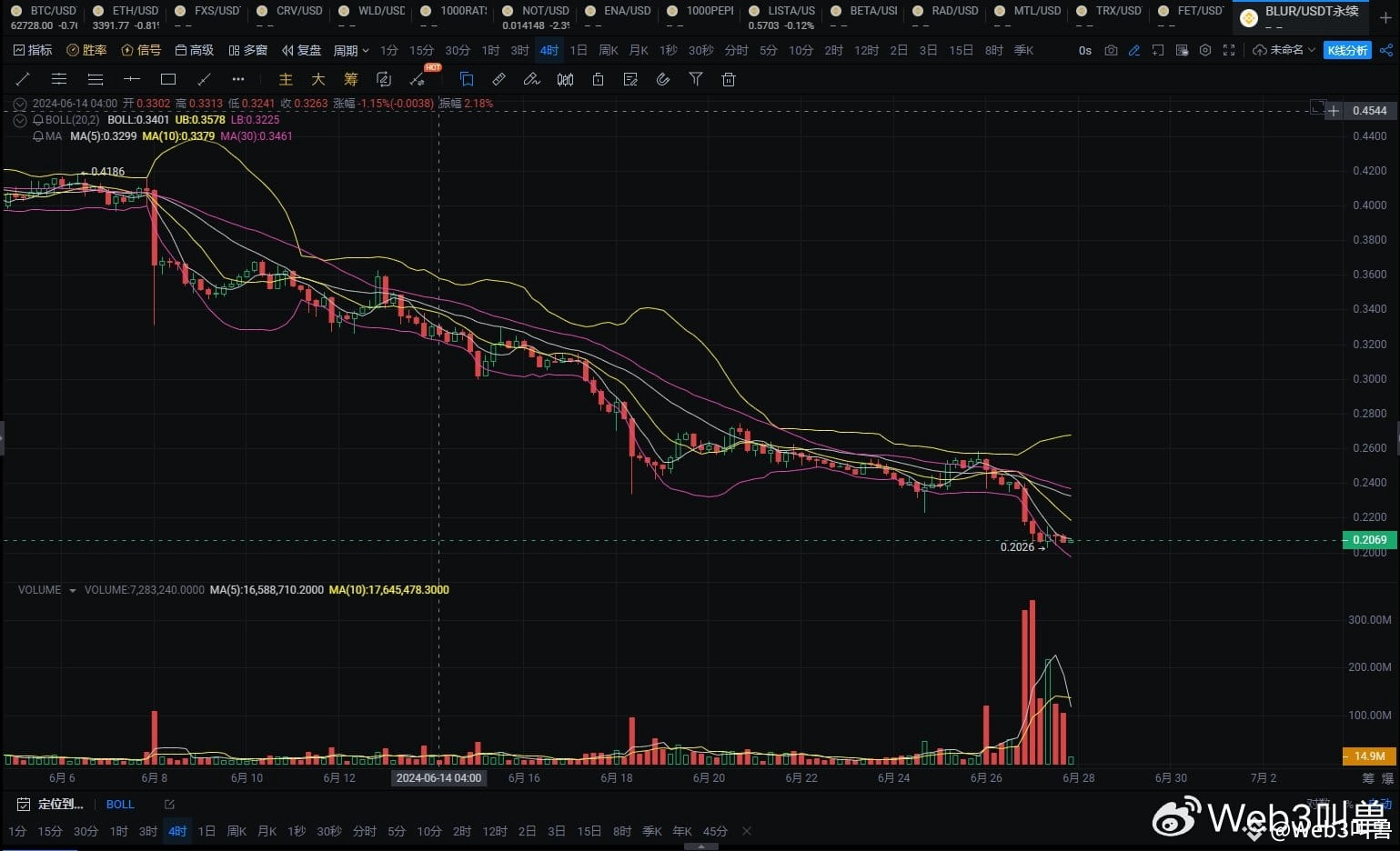Image resolution: width=1400 pixels, height=851 pixels.
Task: Click the plus button beside 0.4544 price
Action: 1334,111
